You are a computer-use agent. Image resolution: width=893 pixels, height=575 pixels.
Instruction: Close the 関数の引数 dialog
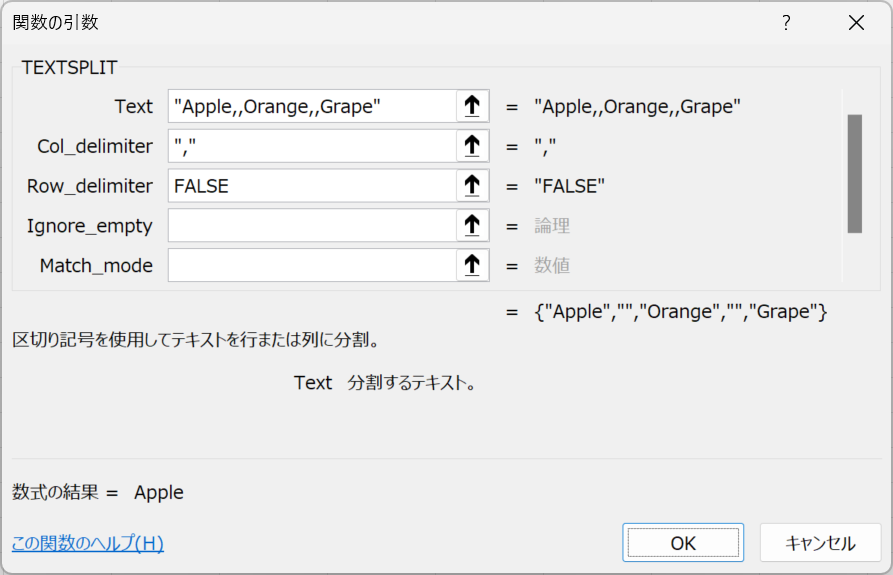(856, 23)
